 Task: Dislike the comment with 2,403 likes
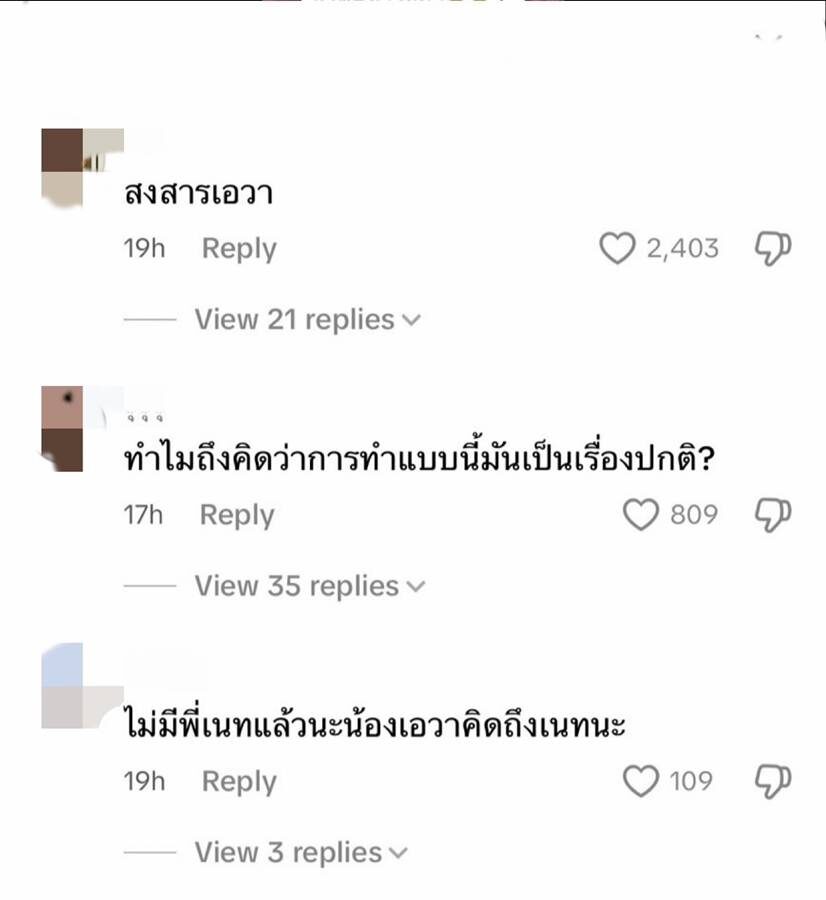773,249
